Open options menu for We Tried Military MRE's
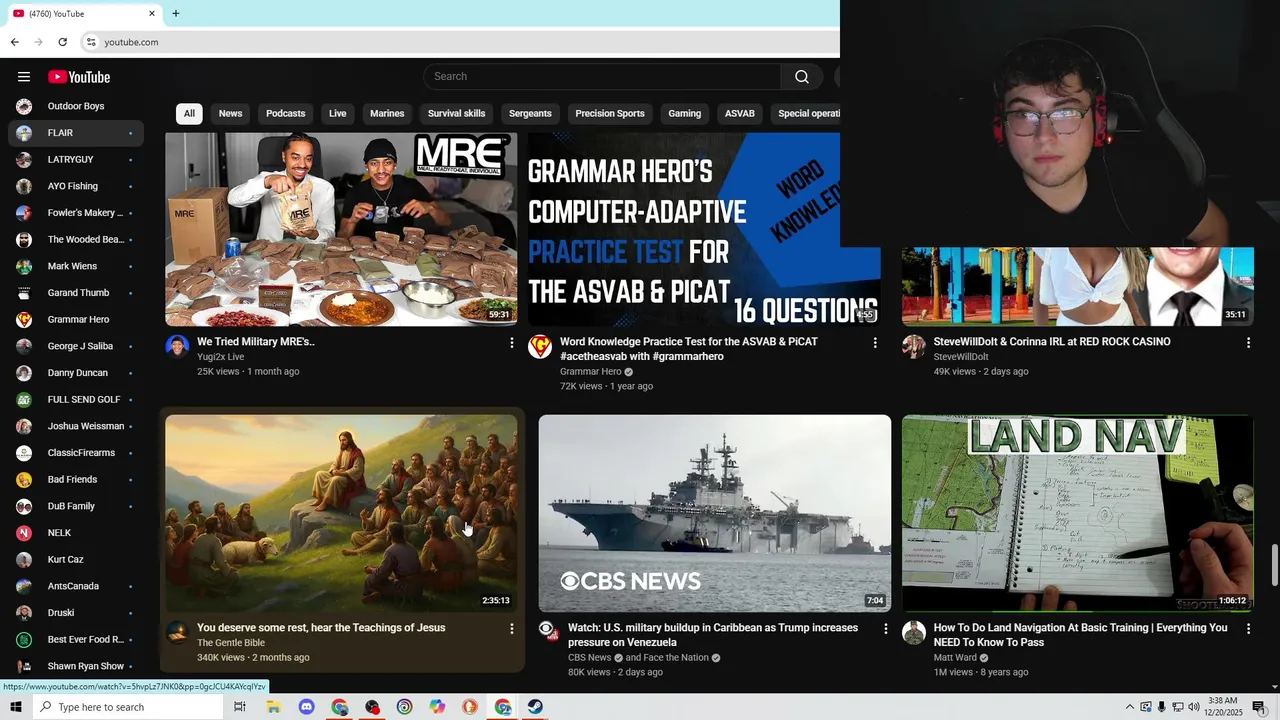This screenshot has width=1280, height=720. pos(512,343)
